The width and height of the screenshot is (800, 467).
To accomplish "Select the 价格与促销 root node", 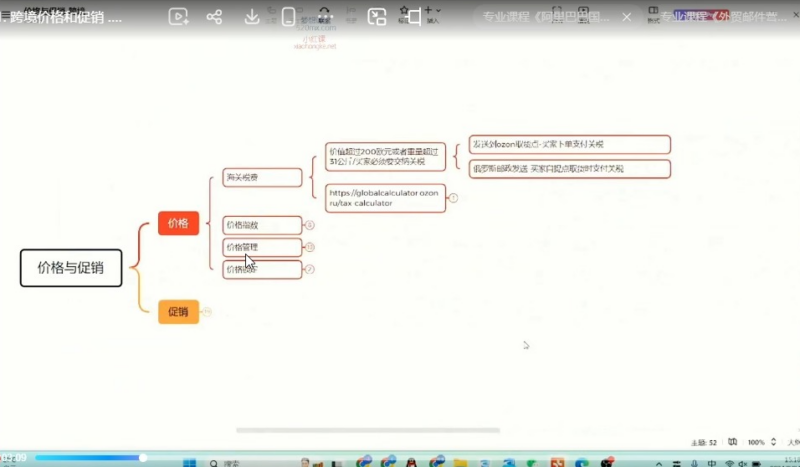I will coord(71,268).
